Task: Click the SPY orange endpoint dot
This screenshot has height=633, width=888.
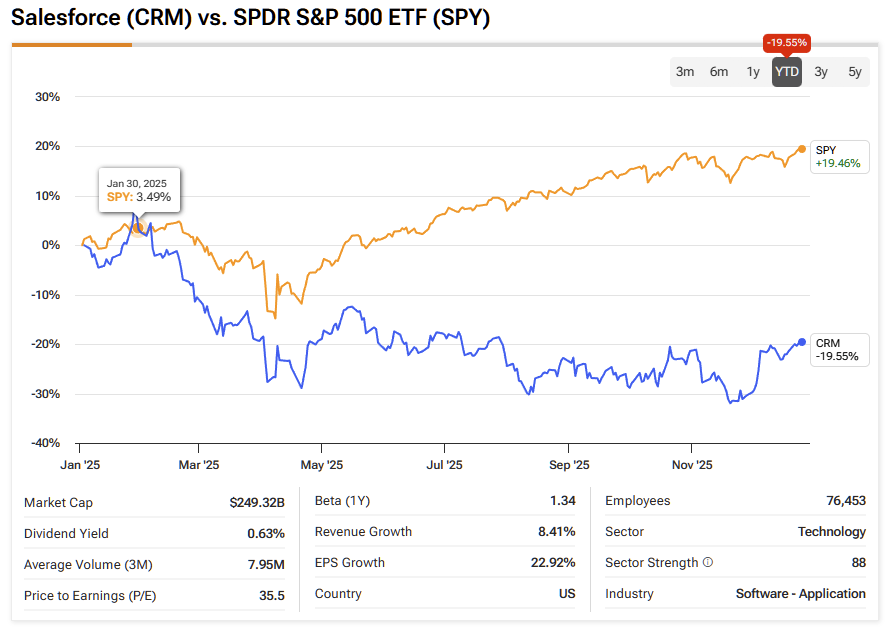Action: point(802,149)
